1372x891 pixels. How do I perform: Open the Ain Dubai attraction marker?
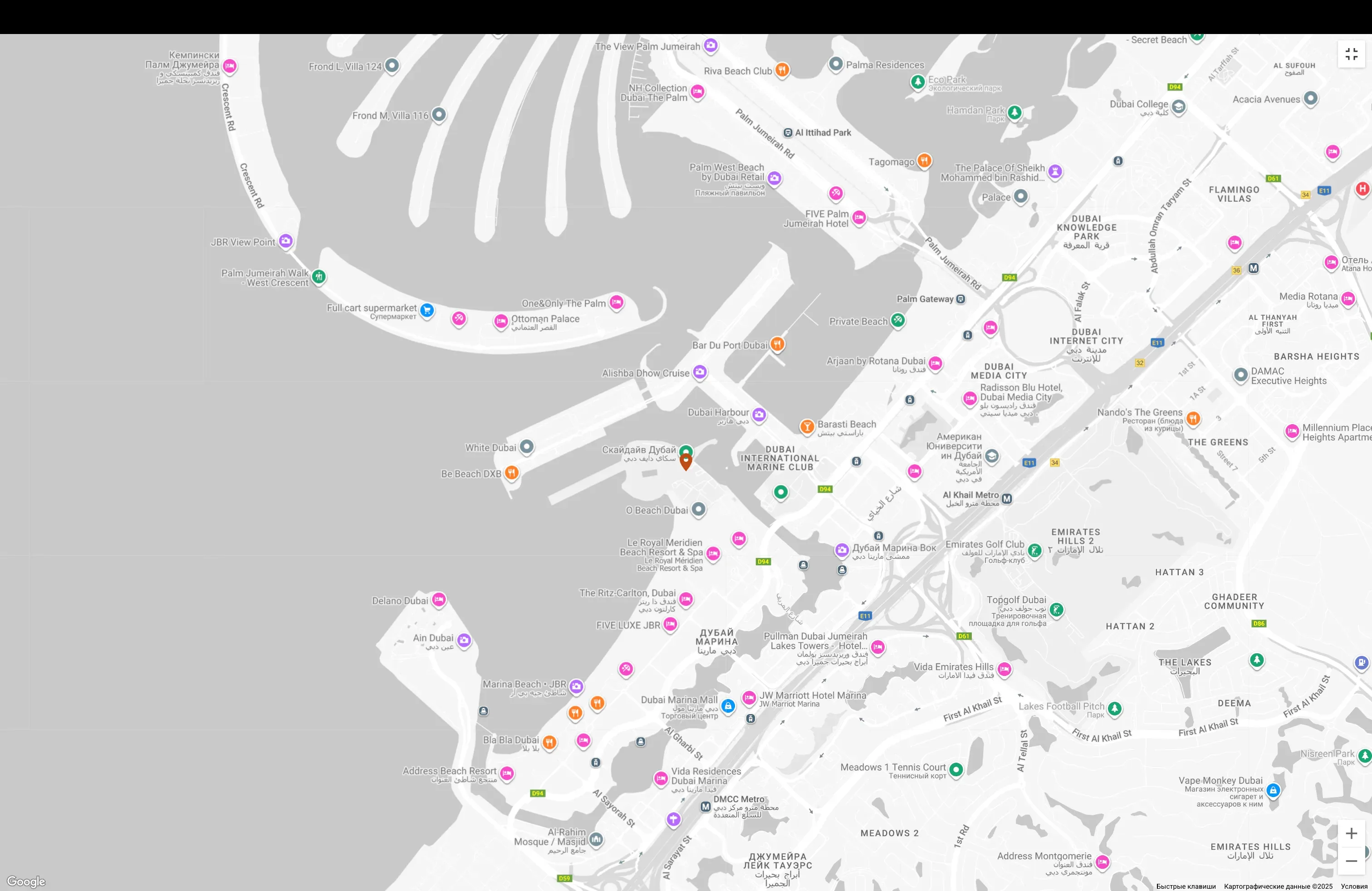(x=464, y=640)
